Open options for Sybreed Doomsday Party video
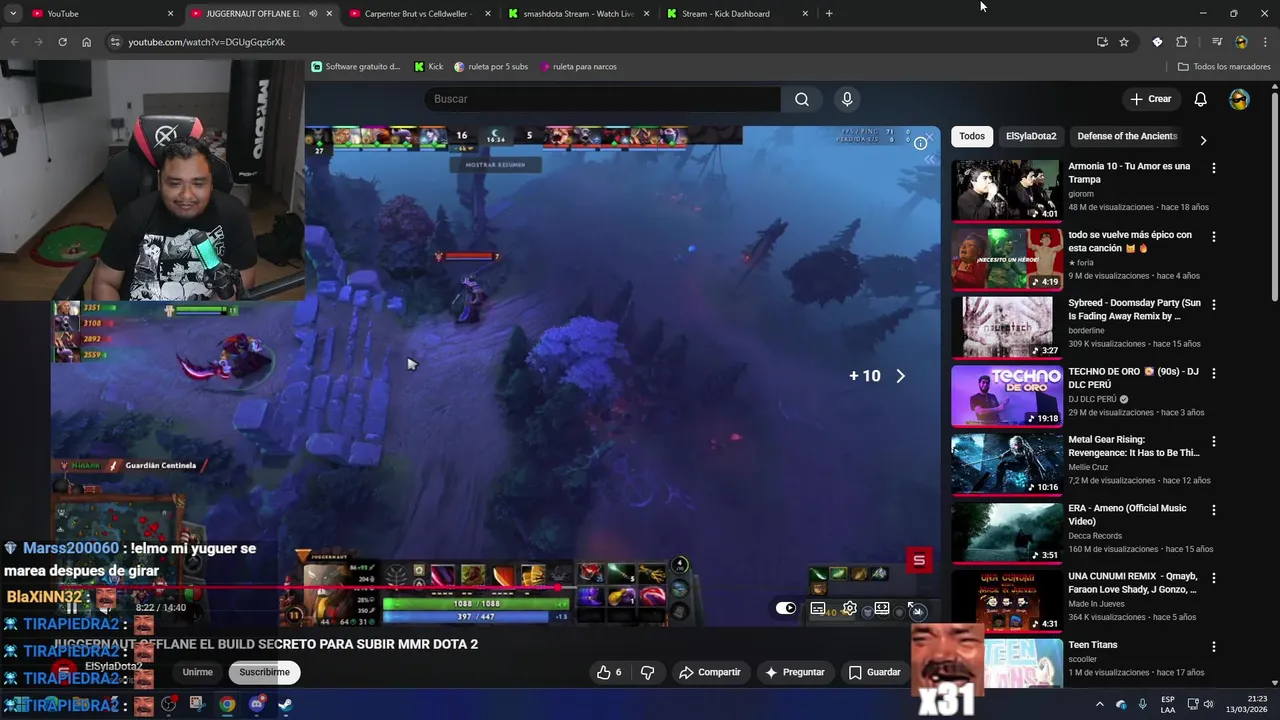Viewport: 1280px width, 720px height. pyautogui.click(x=1214, y=305)
